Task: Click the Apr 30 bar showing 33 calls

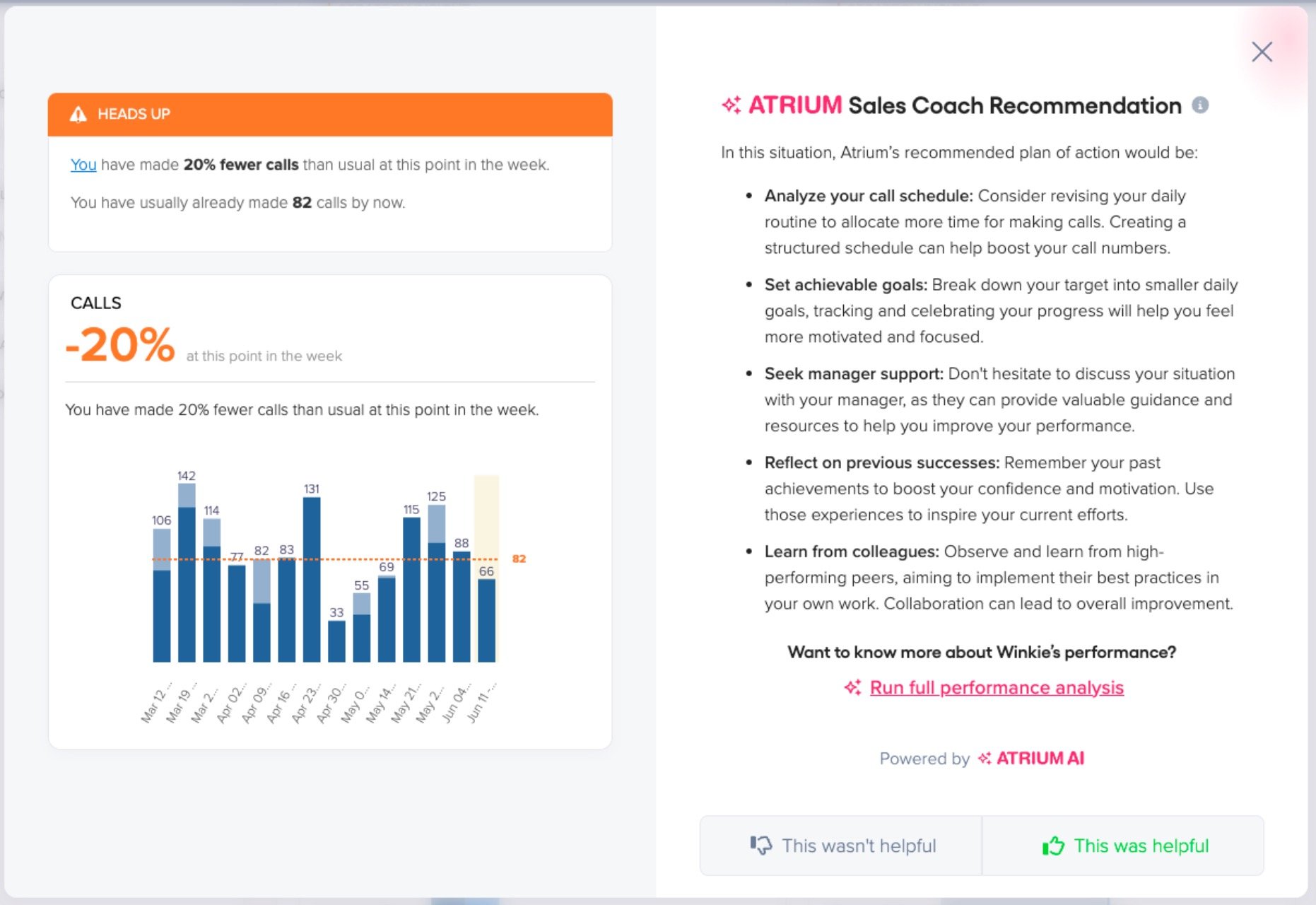Action: [338, 640]
